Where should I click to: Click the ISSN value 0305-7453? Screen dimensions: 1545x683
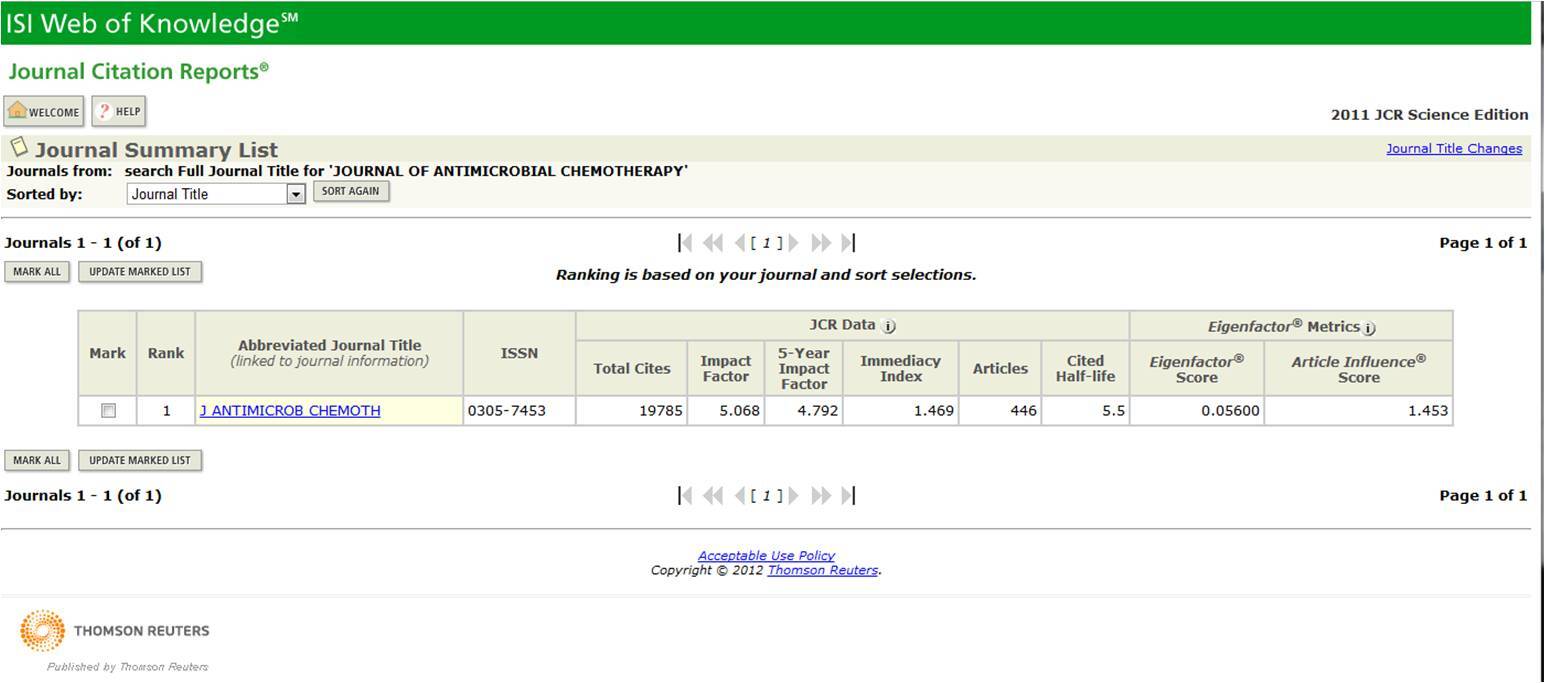click(x=507, y=410)
